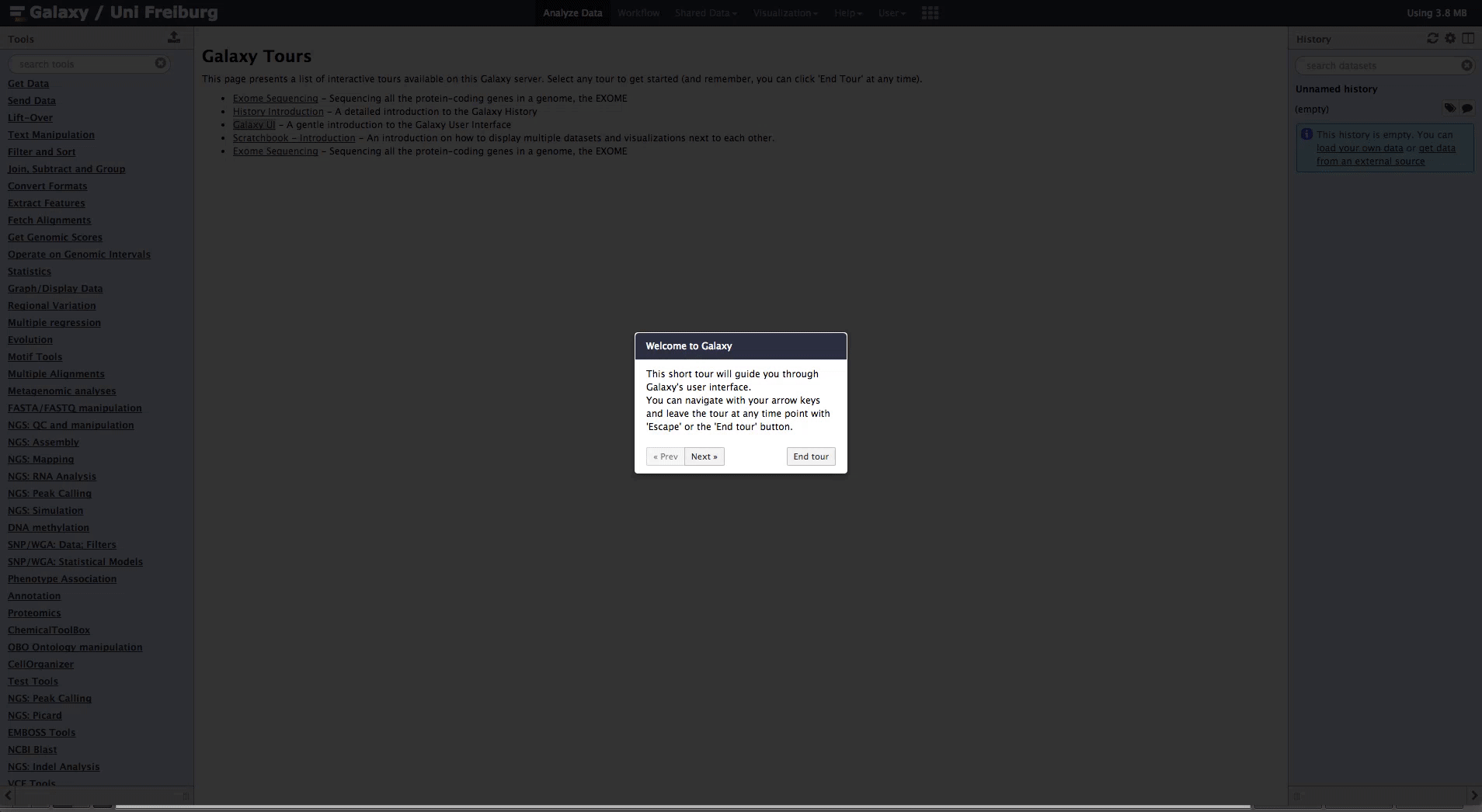The width and height of the screenshot is (1482, 812).
Task: Switch to the Analyze Data tab
Action: click(572, 13)
